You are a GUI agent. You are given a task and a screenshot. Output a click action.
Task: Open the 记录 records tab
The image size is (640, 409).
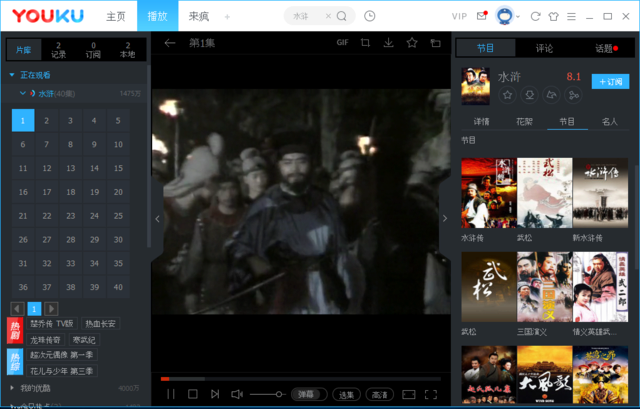[58, 50]
